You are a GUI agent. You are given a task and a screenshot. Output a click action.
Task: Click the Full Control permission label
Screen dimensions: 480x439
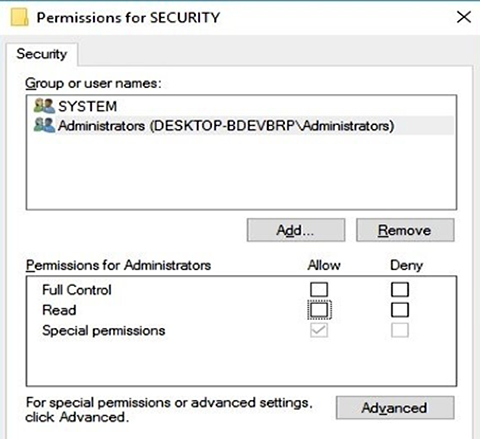pos(77,290)
